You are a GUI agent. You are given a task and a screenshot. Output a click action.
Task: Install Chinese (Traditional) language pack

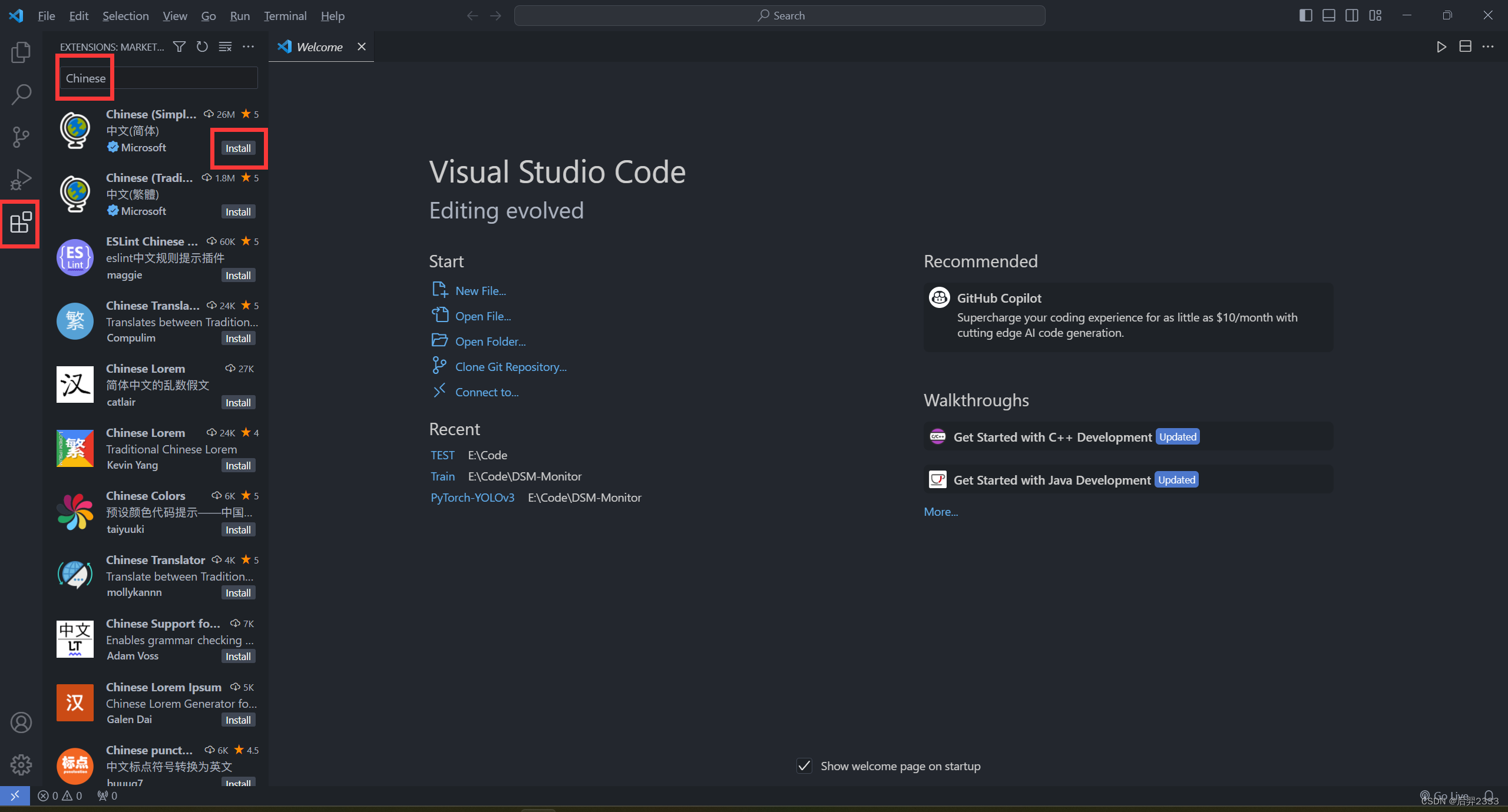point(238,211)
